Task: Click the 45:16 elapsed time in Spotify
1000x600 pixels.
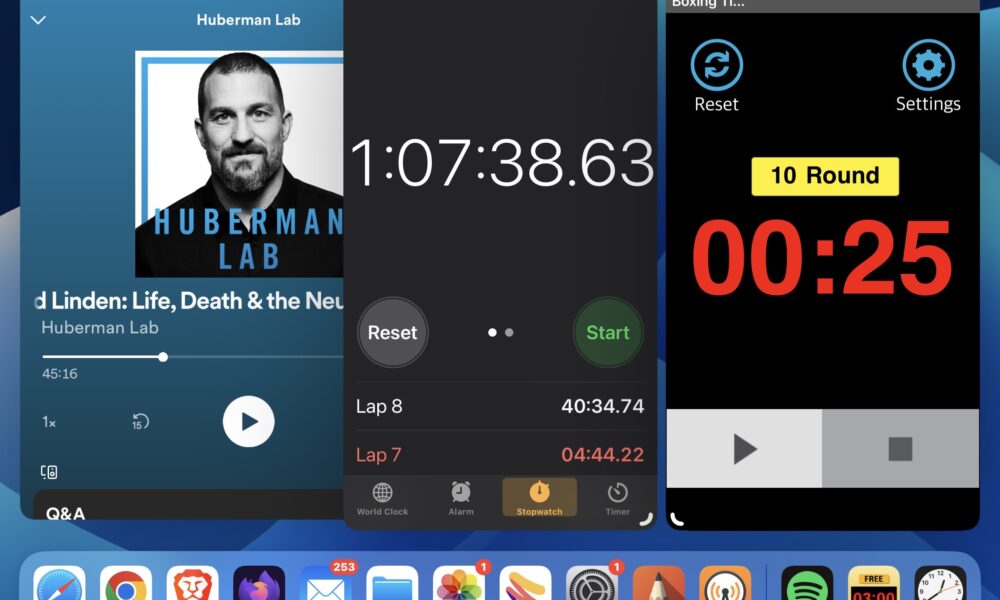Action: click(60, 374)
